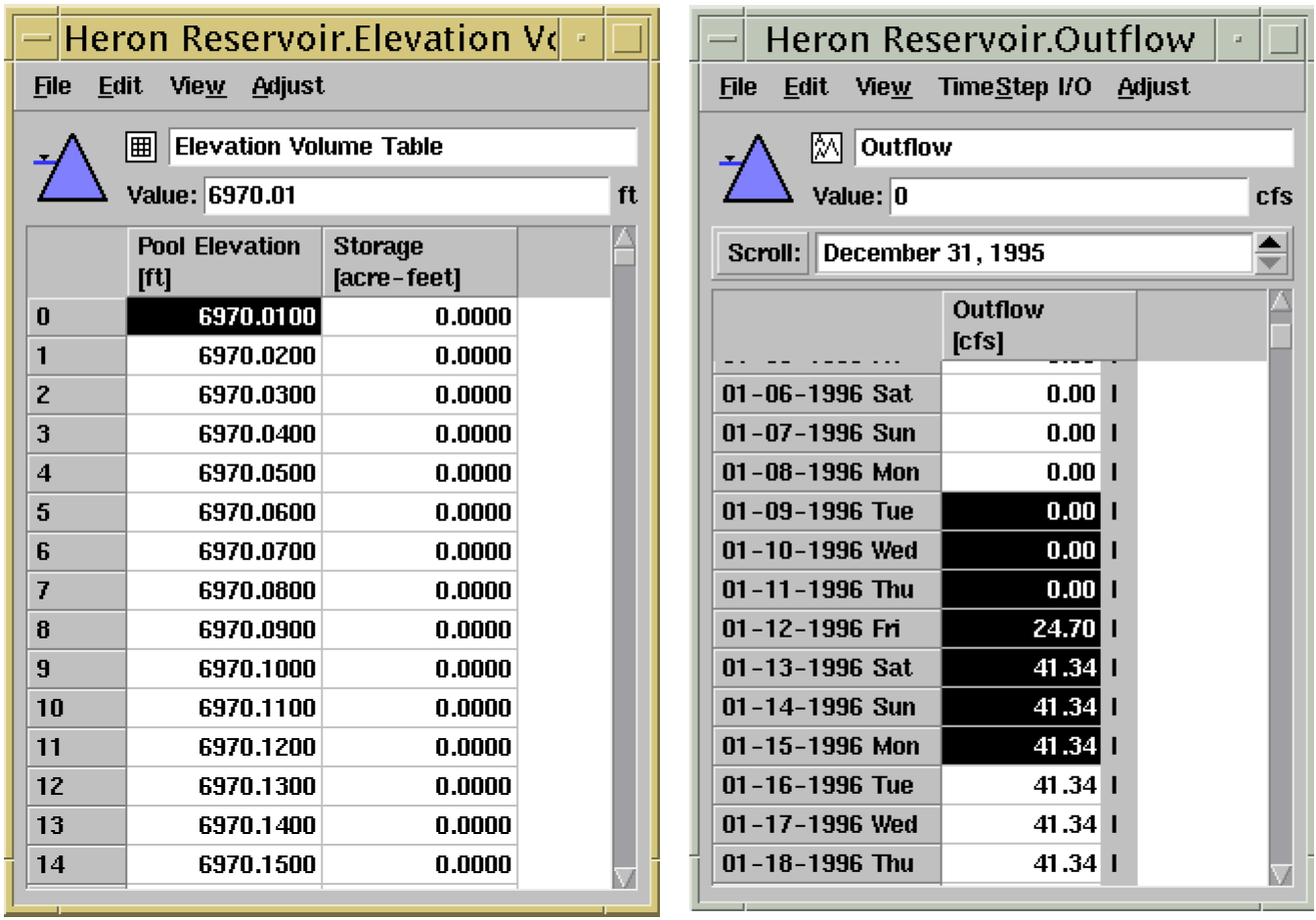Click the Pool Elevation column header

click(224, 261)
